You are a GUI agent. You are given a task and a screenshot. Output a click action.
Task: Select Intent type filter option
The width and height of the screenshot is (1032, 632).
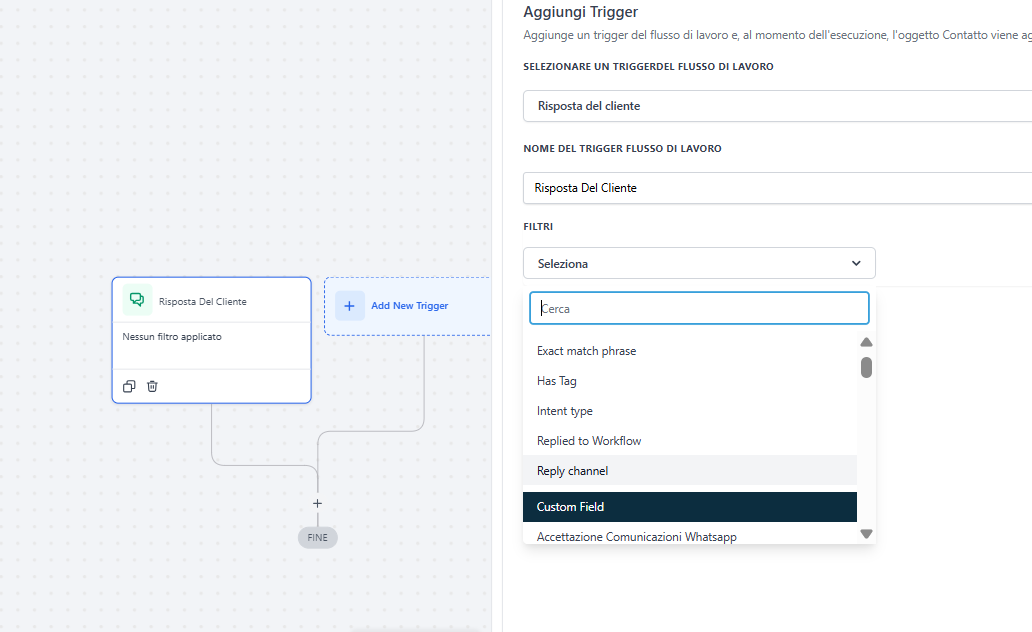(565, 411)
